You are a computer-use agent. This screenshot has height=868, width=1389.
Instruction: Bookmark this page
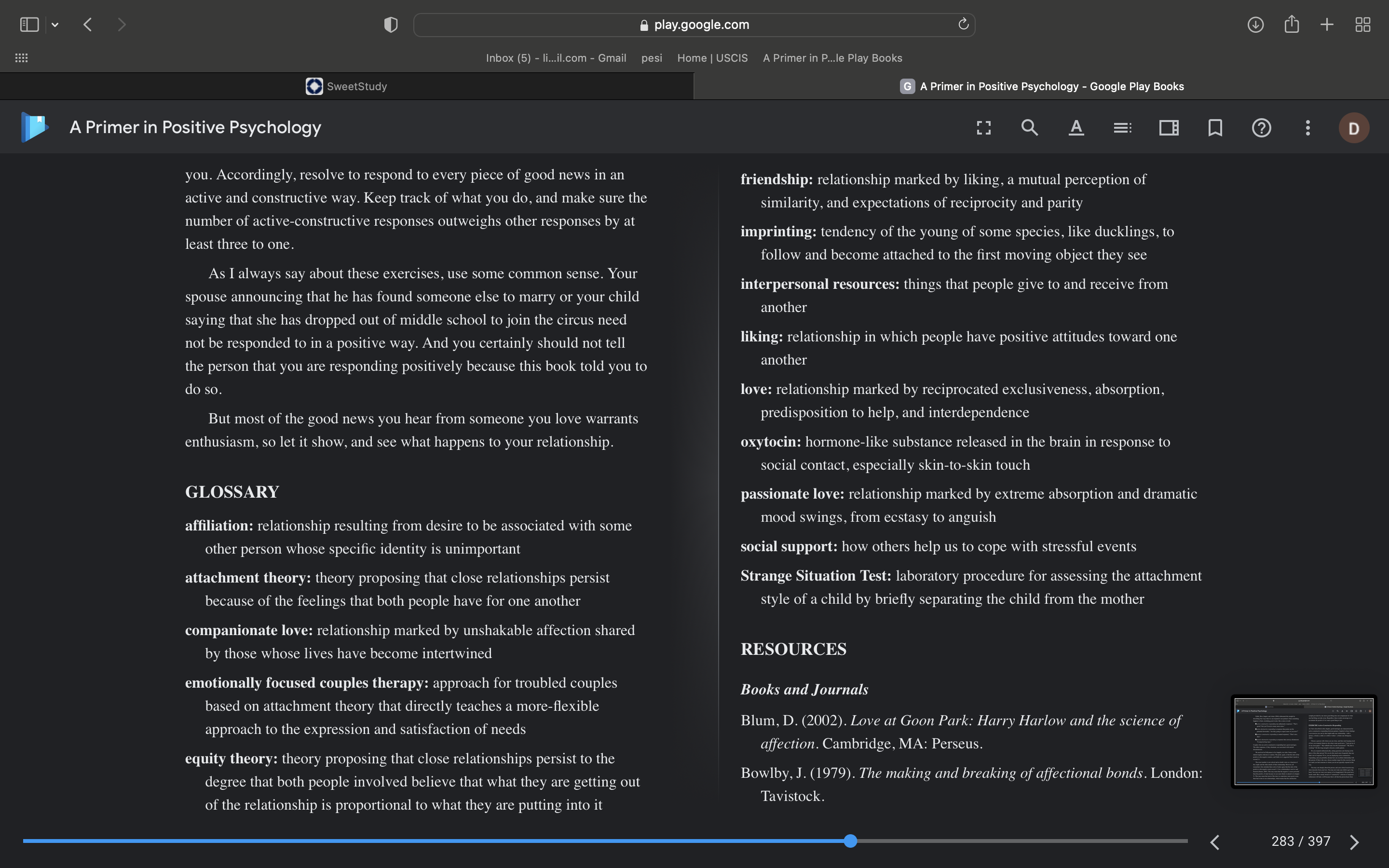[x=1215, y=127]
